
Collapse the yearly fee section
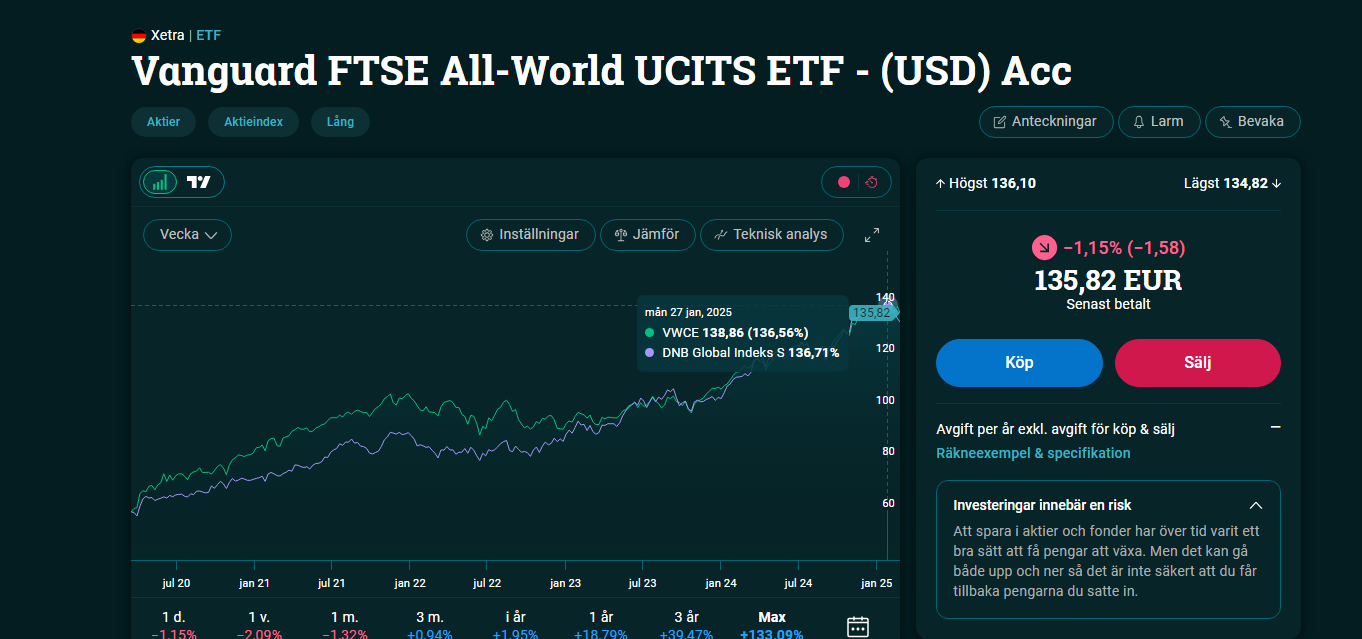point(1275,428)
